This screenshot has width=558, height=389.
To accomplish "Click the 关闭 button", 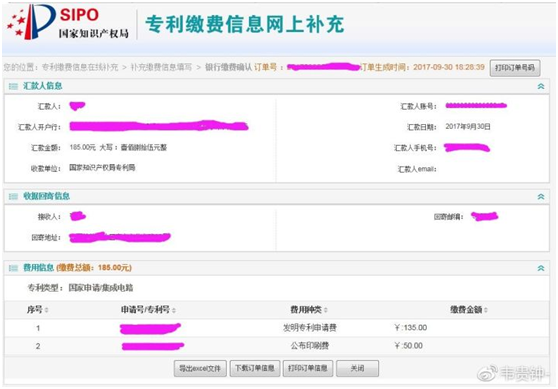I will (x=357, y=368).
